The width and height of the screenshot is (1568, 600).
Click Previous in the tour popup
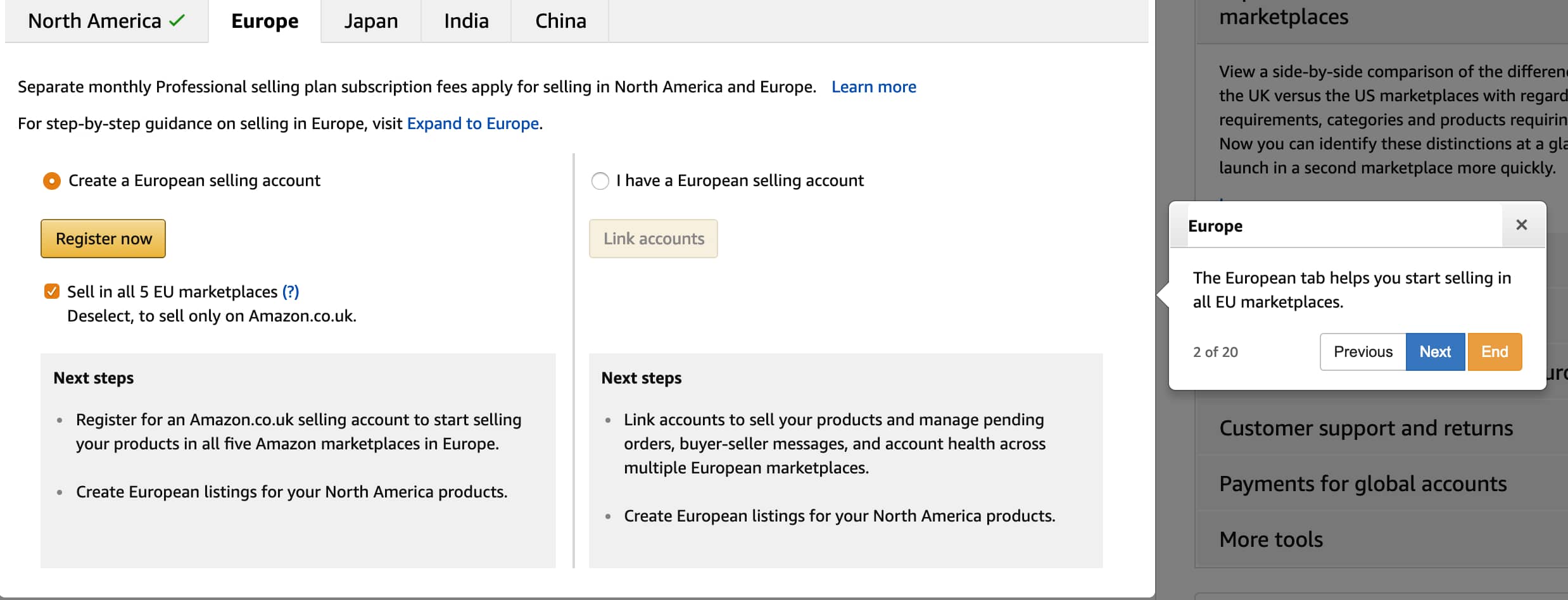click(x=1362, y=351)
